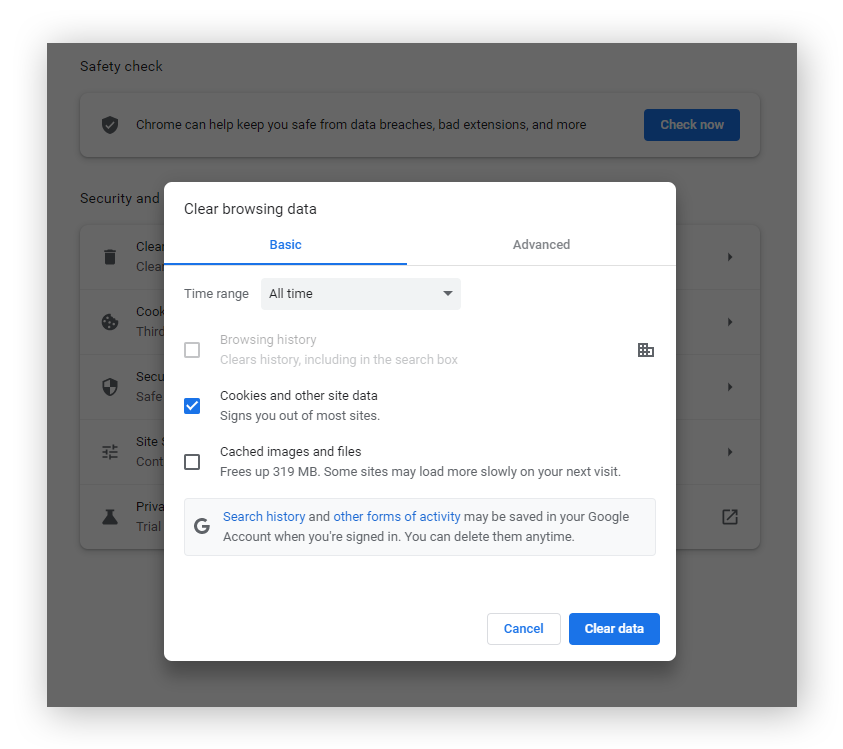843x749 pixels.
Task: Click the Clear browsing data dialog title
Action: click(250, 209)
